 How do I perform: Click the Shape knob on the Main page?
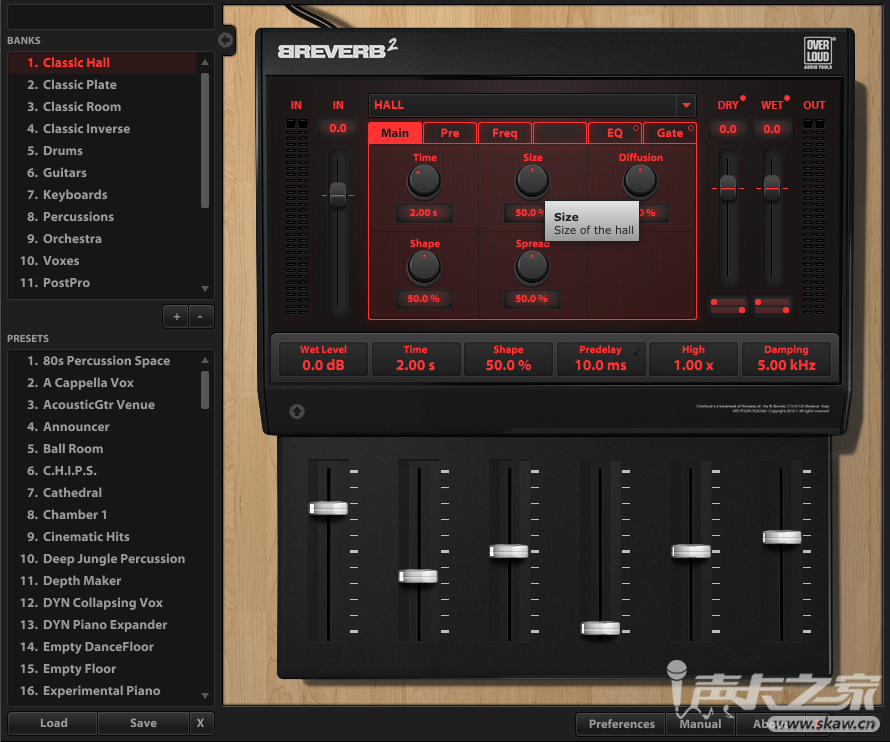coord(424,267)
